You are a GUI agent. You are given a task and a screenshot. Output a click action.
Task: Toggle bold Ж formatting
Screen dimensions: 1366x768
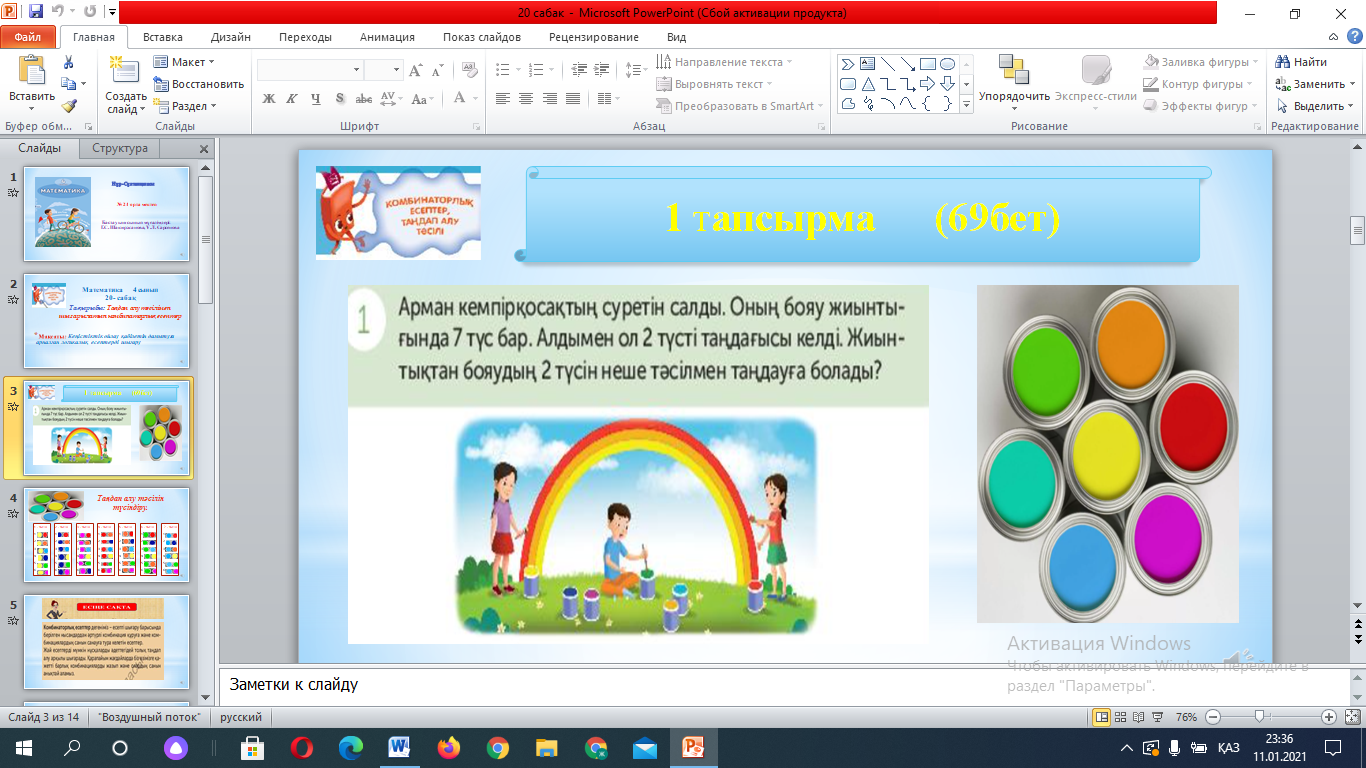(x=268, y=98)
